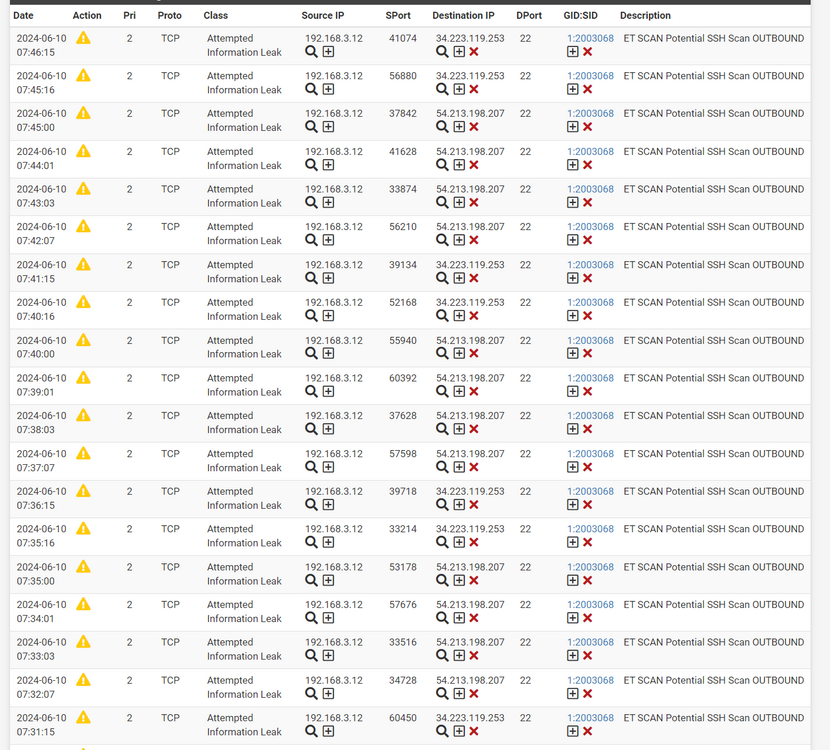The image size is (830, 750).
Task: Click destination IP red X in 07:36:15 row
Action: (474, 505)
